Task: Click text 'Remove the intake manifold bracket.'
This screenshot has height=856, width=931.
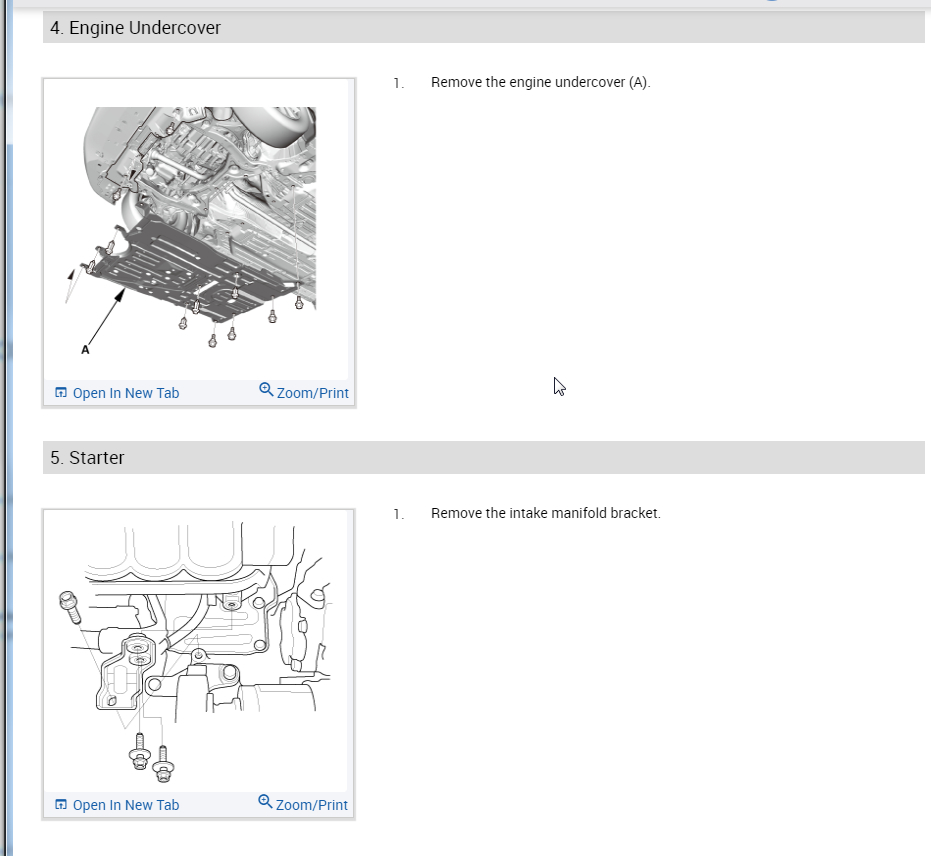Action: tap(546, 513)
